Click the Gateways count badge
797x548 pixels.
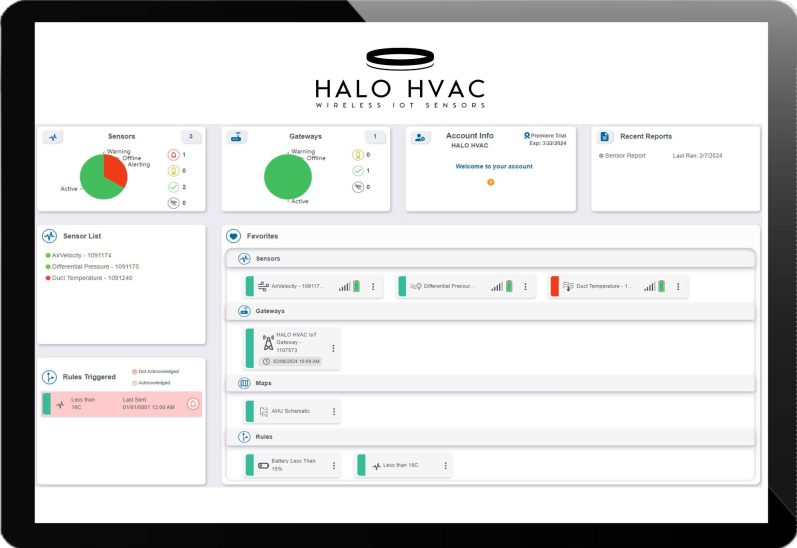click(375, 136)
